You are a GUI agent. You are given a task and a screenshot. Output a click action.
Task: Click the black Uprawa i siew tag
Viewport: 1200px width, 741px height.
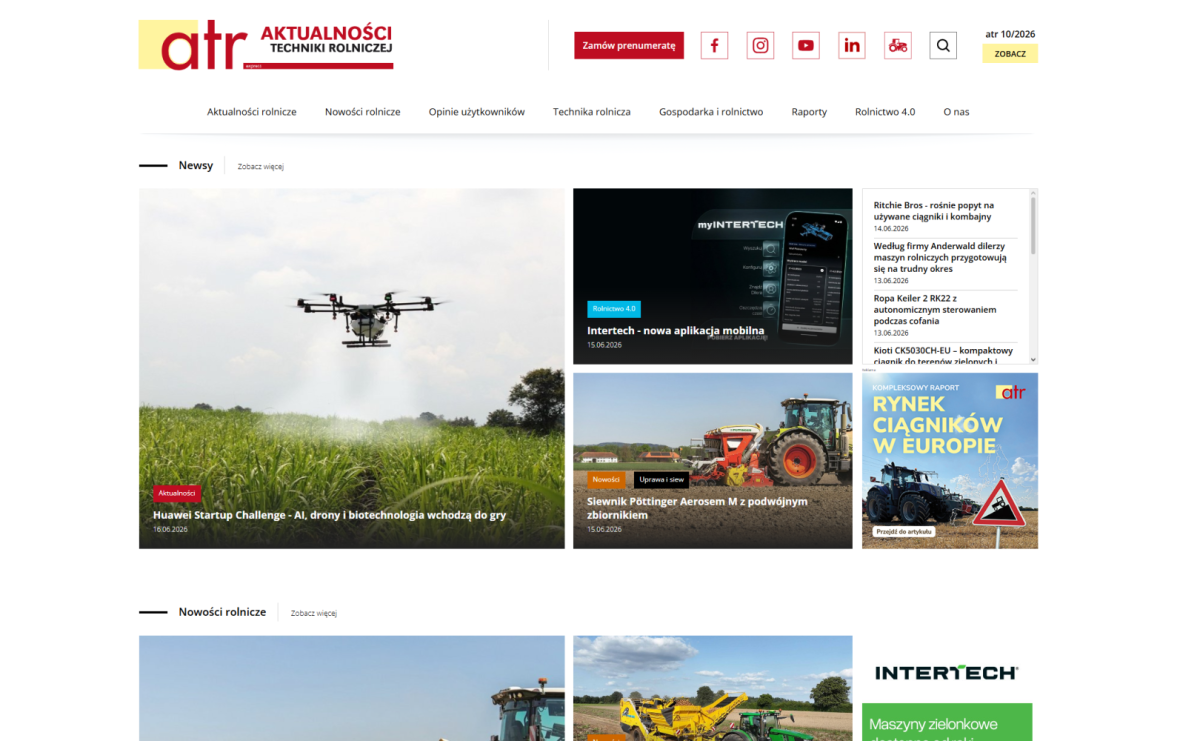(661, 480)
